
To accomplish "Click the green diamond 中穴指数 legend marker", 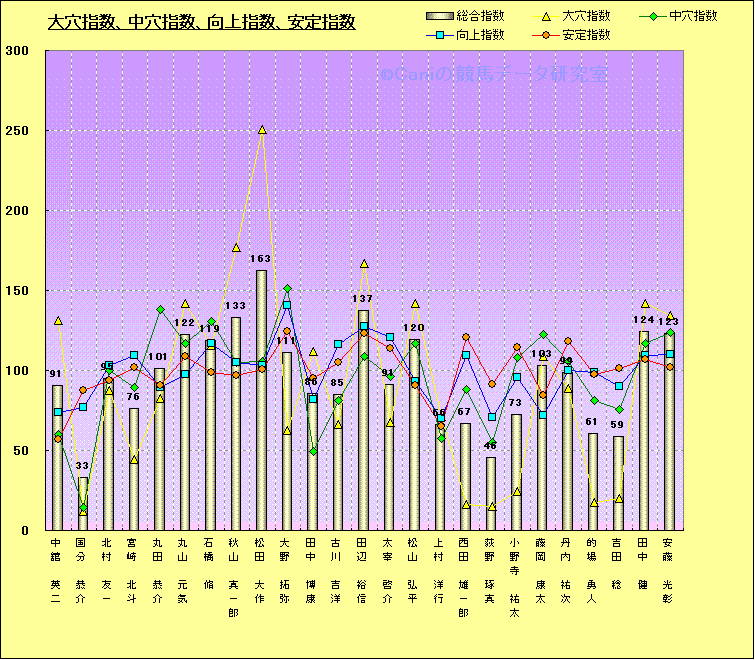I will pyautogui.click(x=651, y=16).
